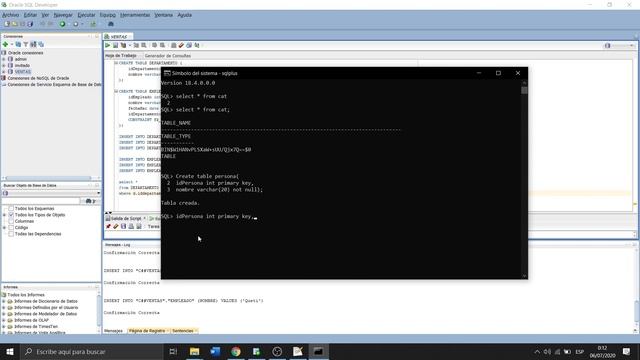The height and width of the screenshot is (360, 640).
Task: Click the Windows Start button
Action: point(10,351)
